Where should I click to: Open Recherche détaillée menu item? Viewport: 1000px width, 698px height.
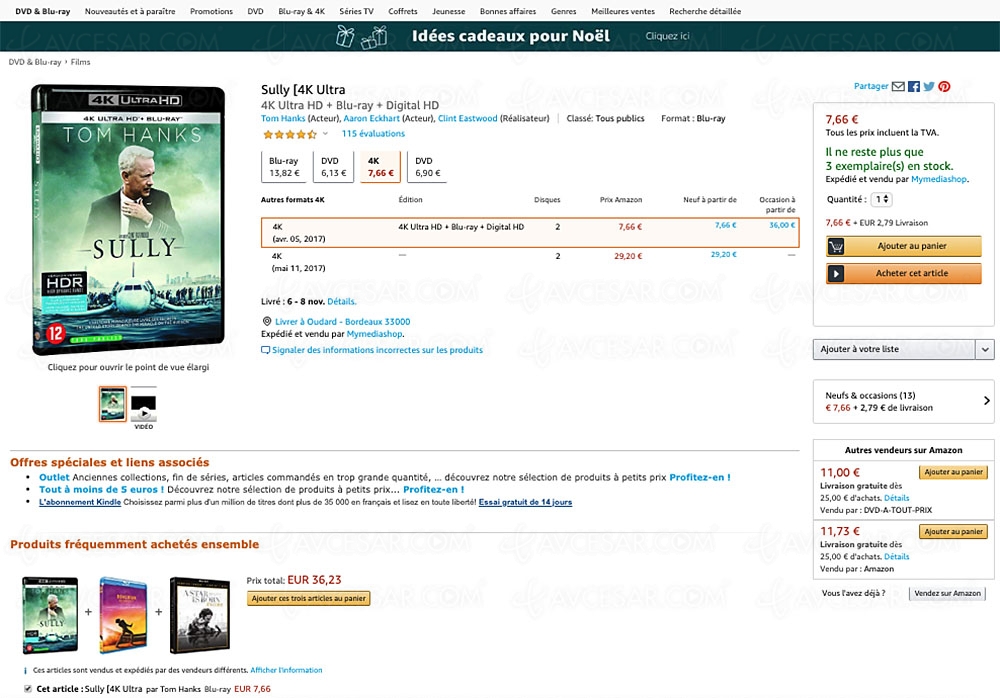coord(705,11)
